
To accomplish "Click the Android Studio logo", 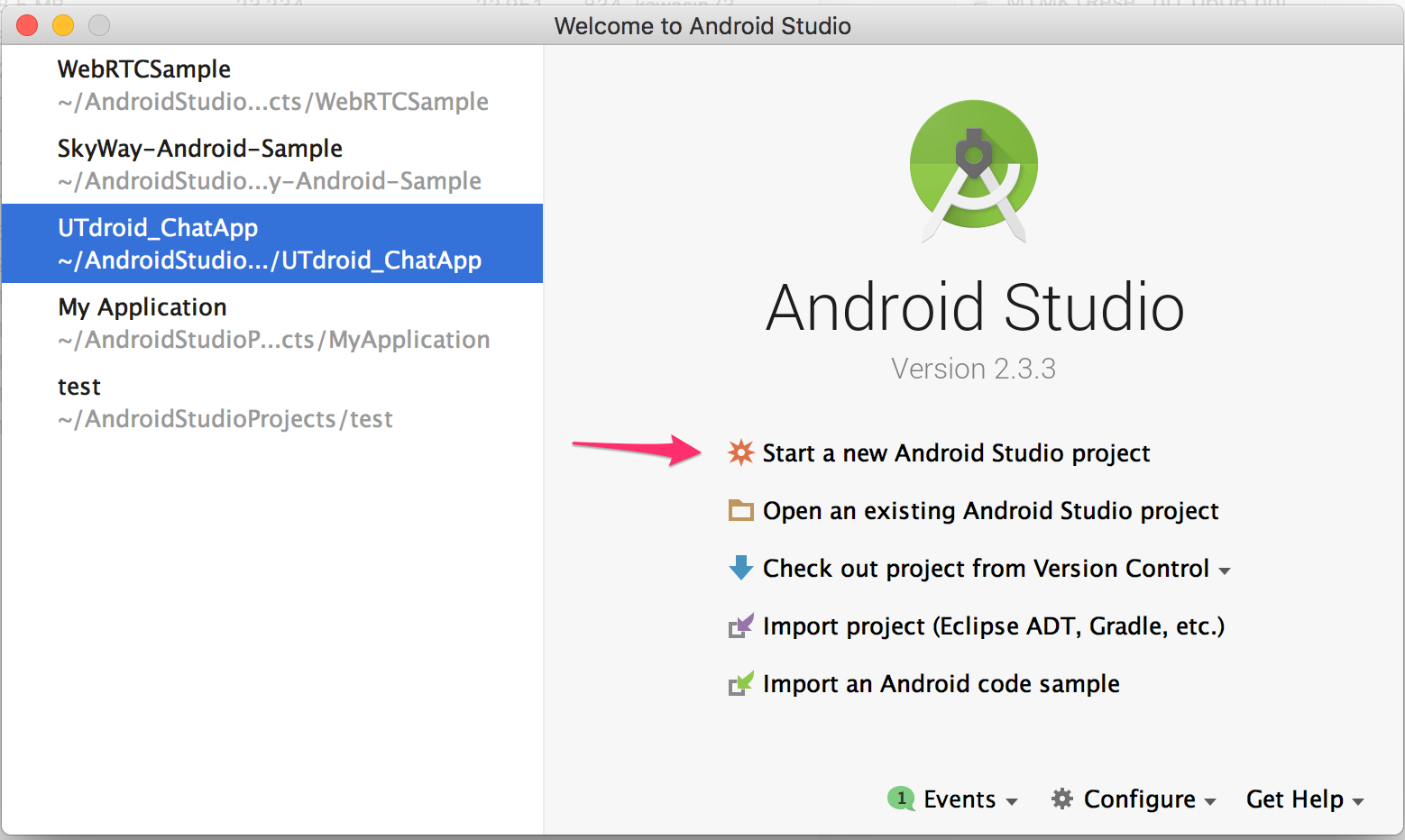I will click(973, 171).
